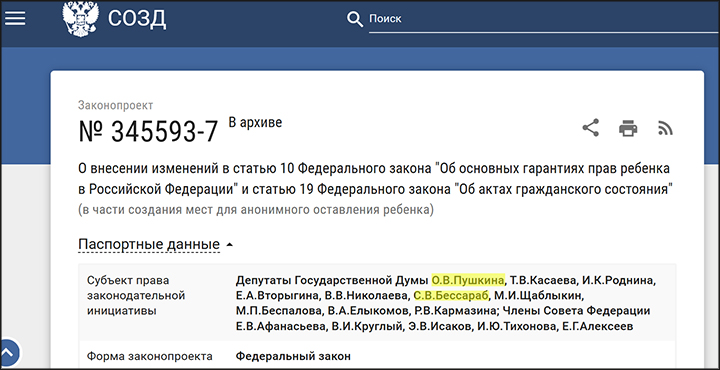Viewport: 720px width, 370px height.
Task: Click the Субъект права законодательной инициативы label
Action: [x=136, y=295]
